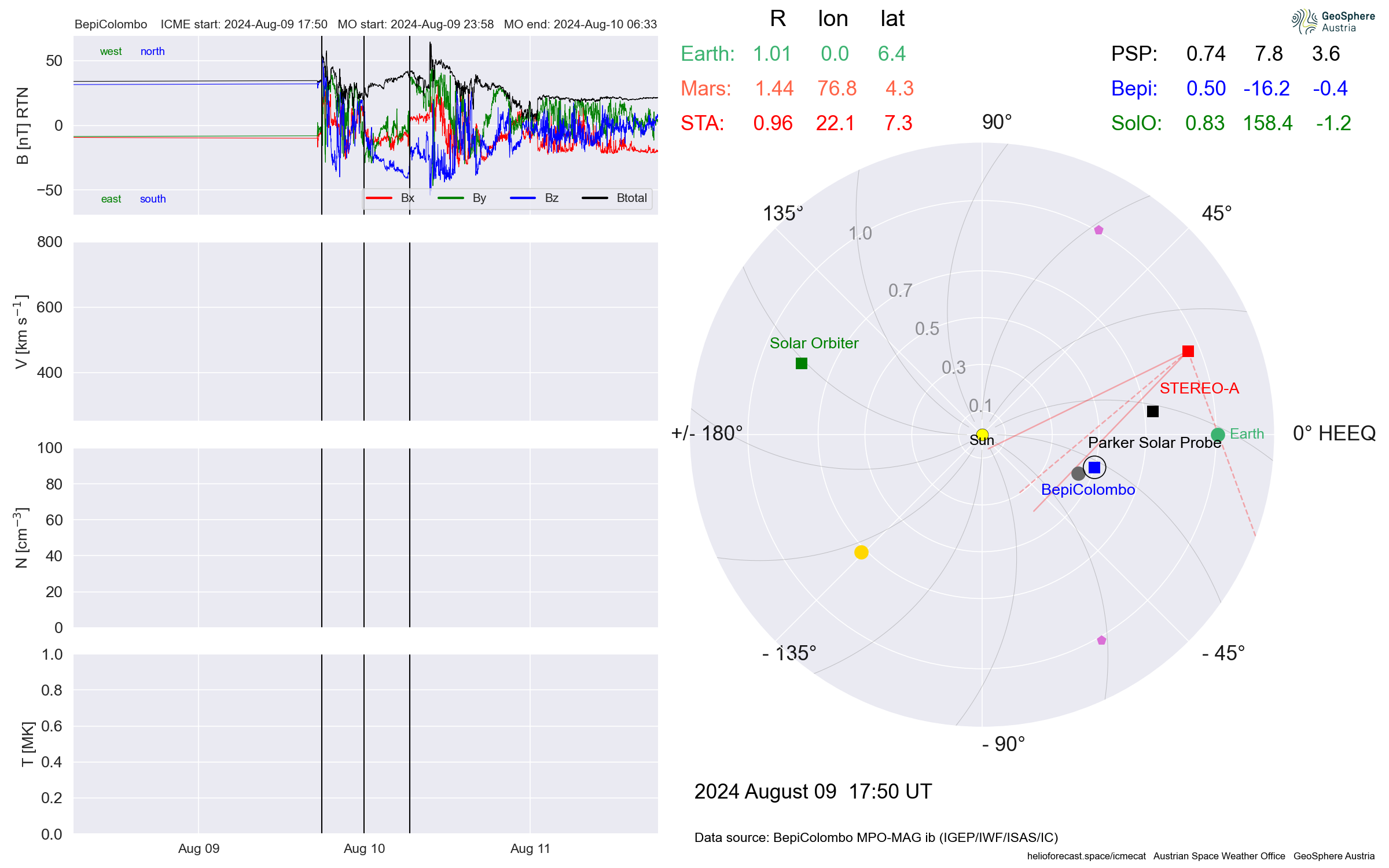Click SolO longitude value 158.4

tap(1268, 123)
